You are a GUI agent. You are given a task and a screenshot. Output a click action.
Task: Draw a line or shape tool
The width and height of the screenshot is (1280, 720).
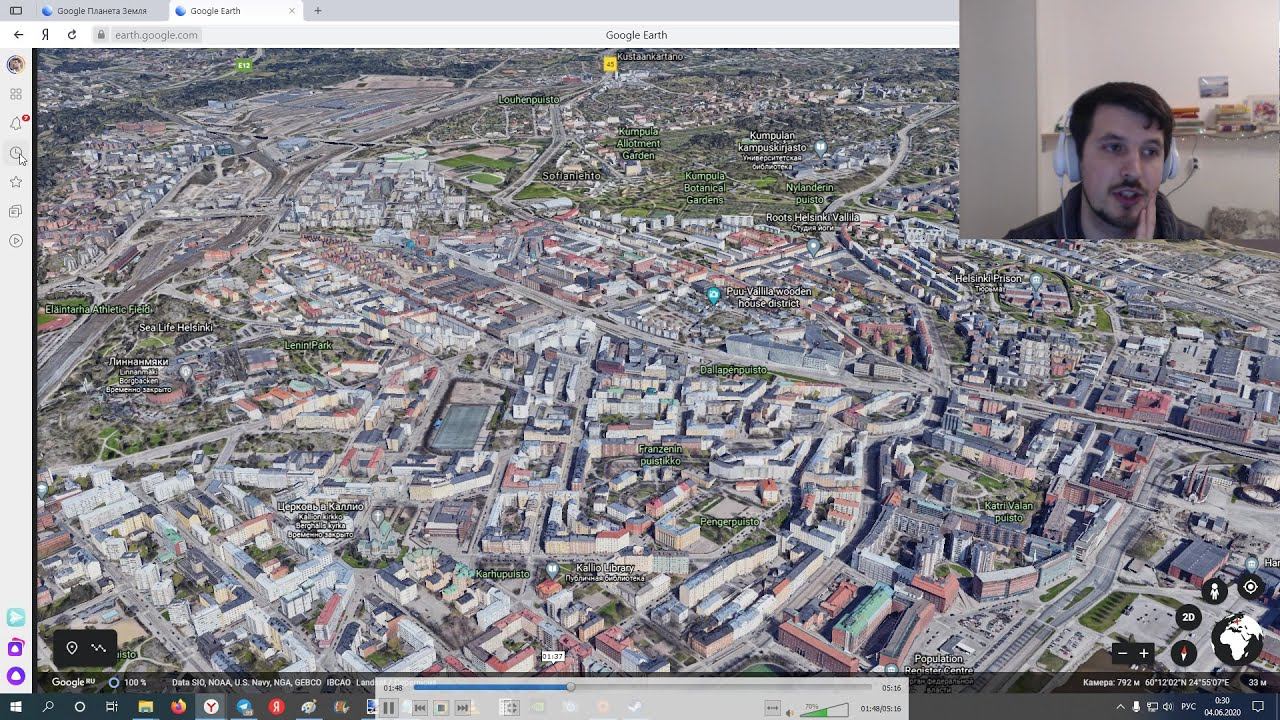click(98, 648)
